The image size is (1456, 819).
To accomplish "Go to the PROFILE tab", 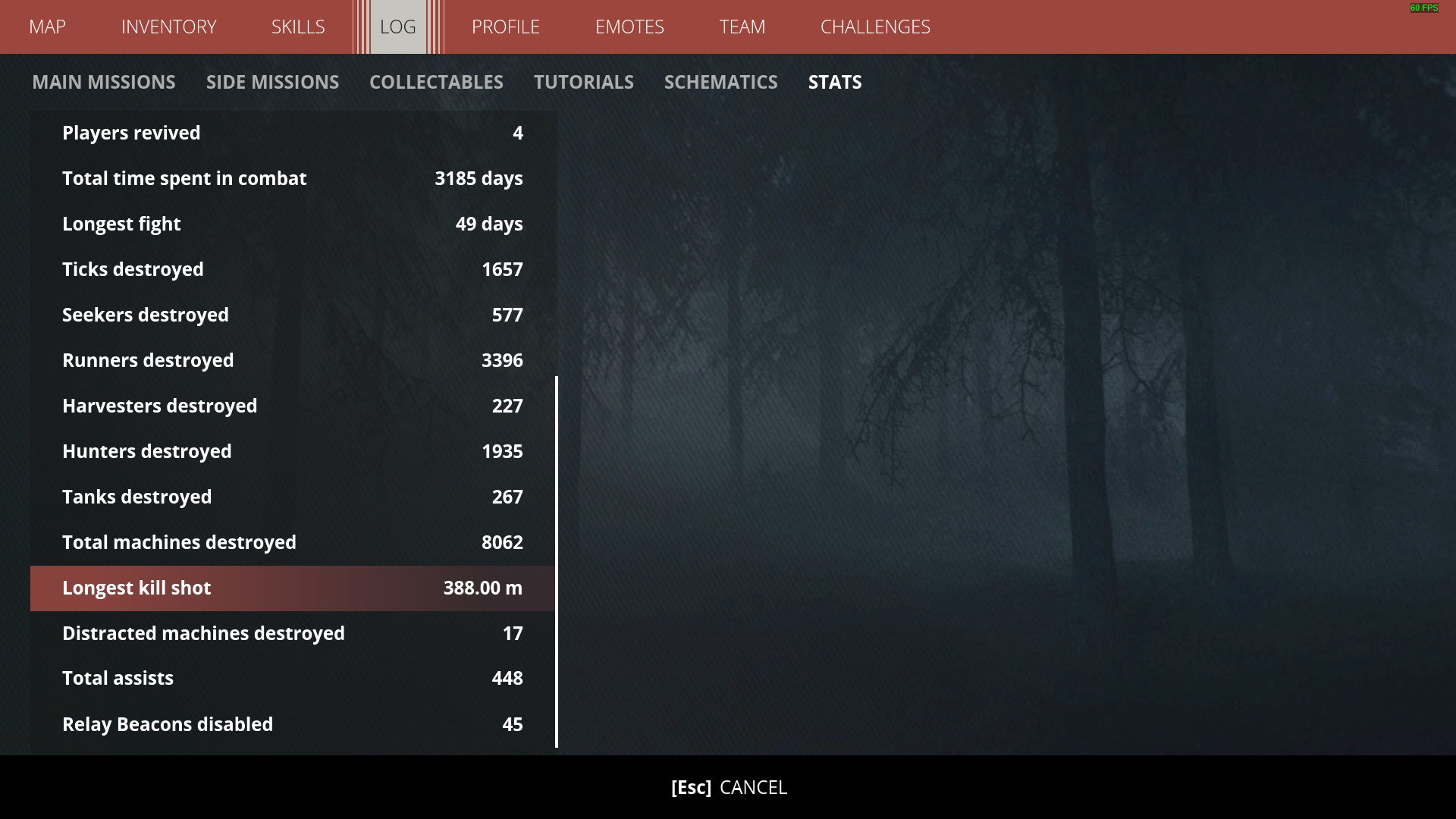I will coord(506,27).
